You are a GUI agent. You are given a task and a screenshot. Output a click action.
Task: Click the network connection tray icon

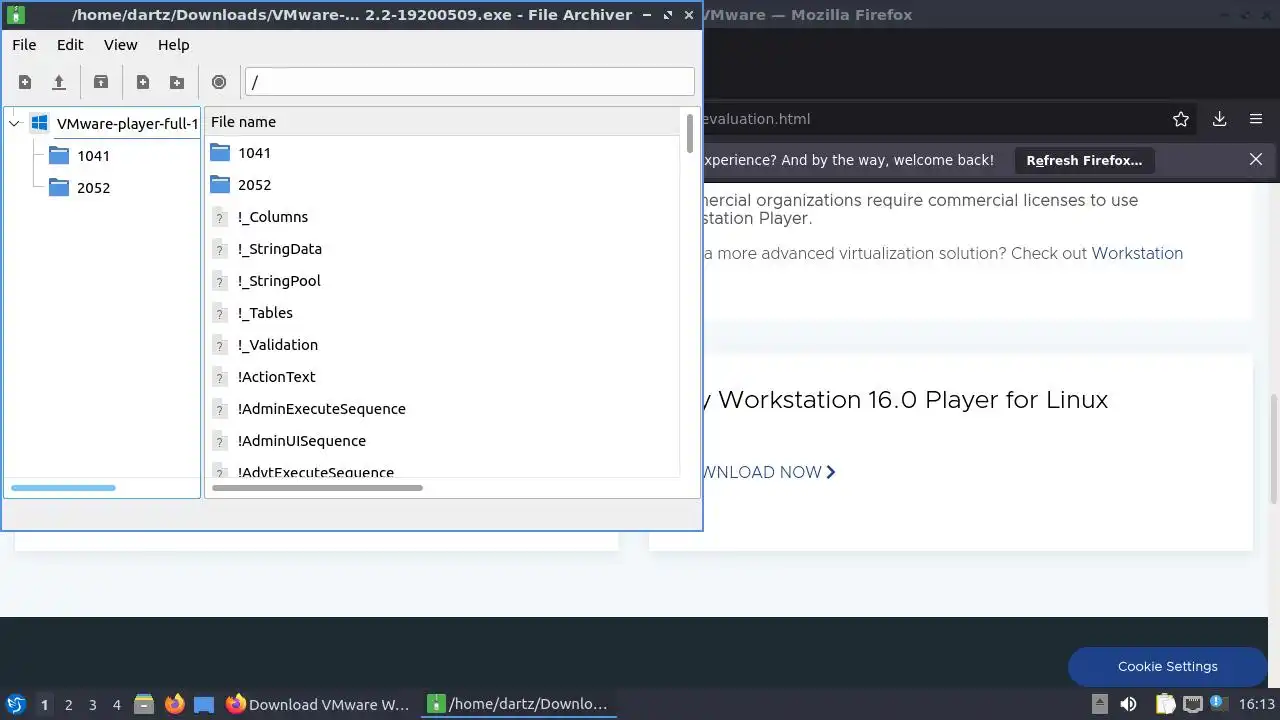(1192, 704)
